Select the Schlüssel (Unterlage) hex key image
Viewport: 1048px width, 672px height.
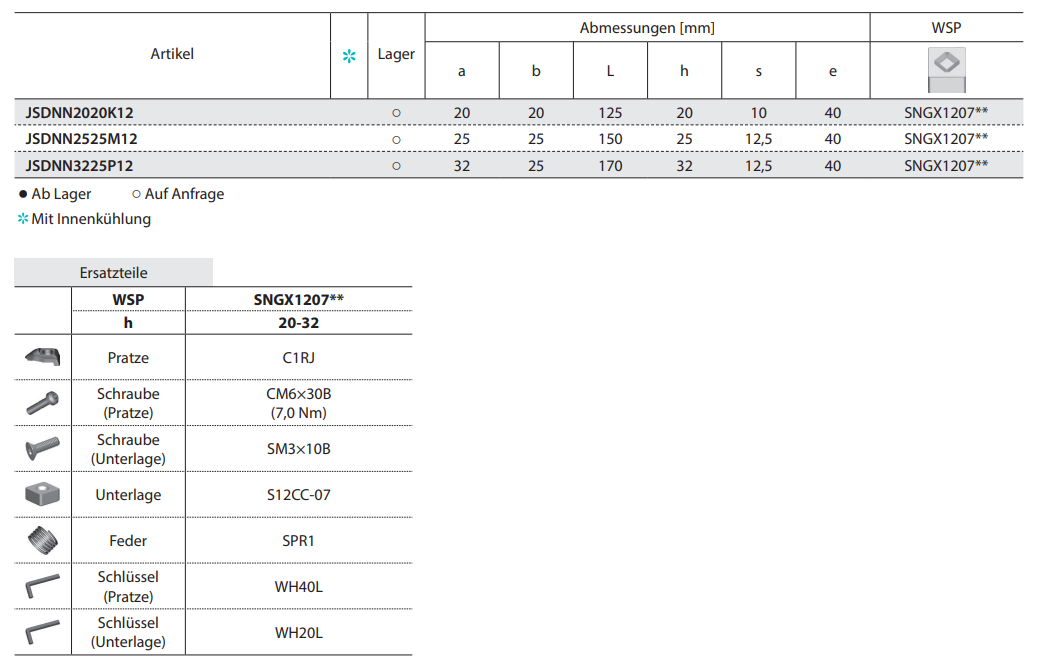pyautogui.click(x=43, y=632)
